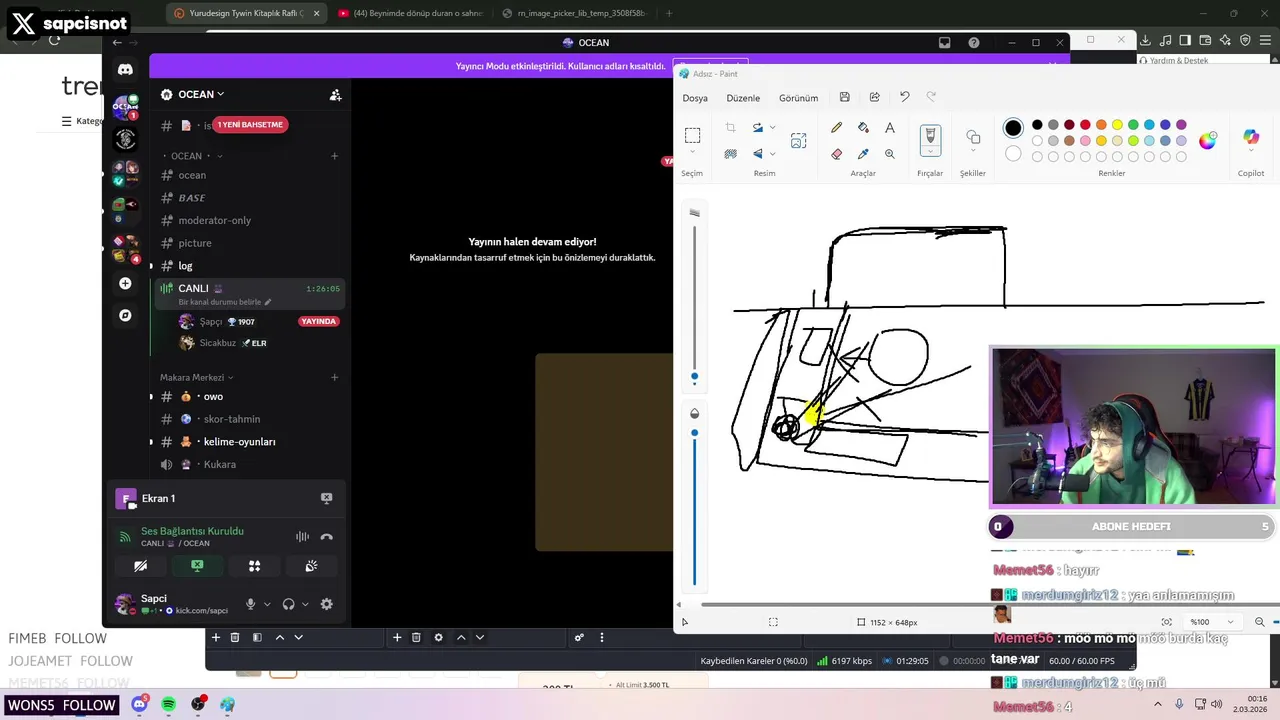Pick the red color swatch in Paint
The height and width of the screenshot is (720, 1280).
[1085, 125]
